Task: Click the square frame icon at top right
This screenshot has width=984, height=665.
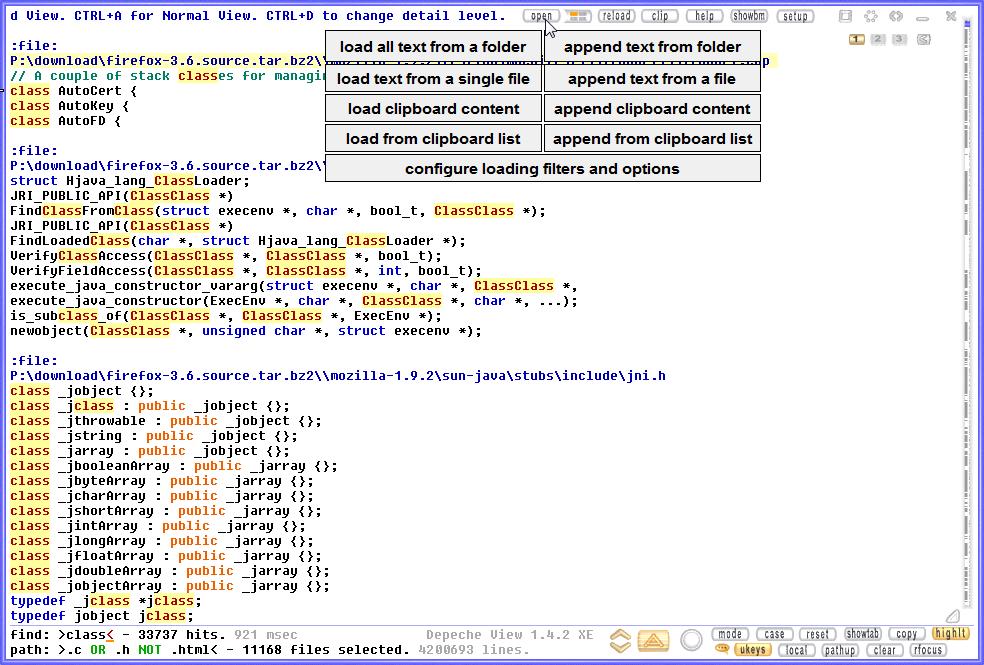Action: (x=845, y=16)
